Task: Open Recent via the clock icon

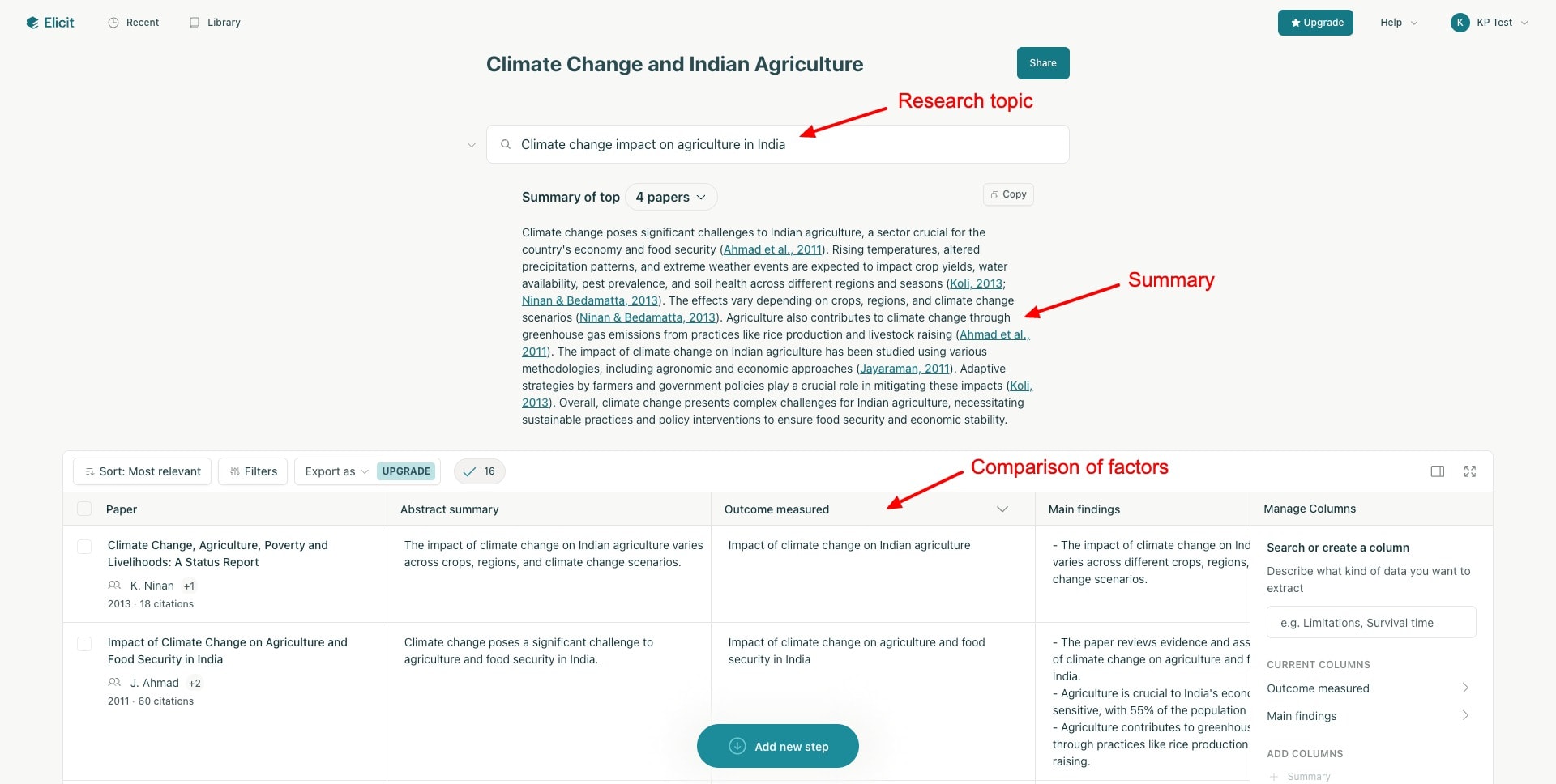Action: 113,23
